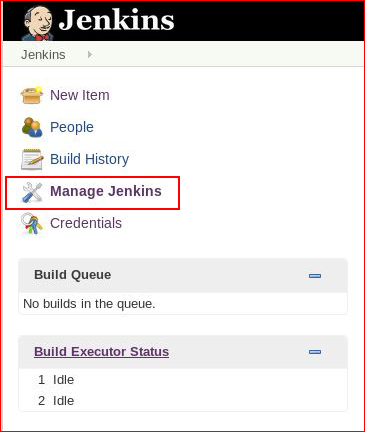This screenshot has height=432, width=365.
Task: Go to Build History page
Action: click(89, 159)
